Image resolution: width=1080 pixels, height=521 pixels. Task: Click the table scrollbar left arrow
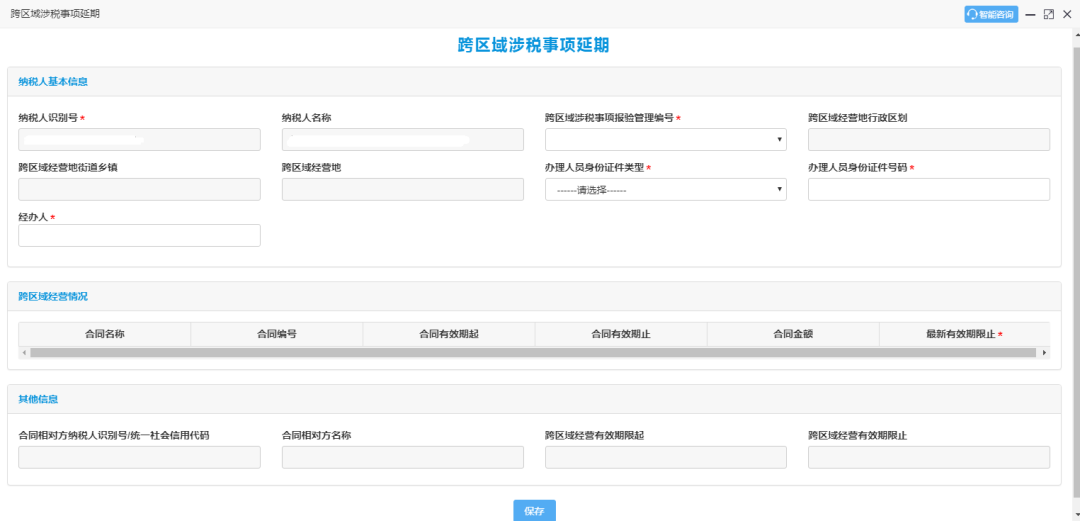24,353
